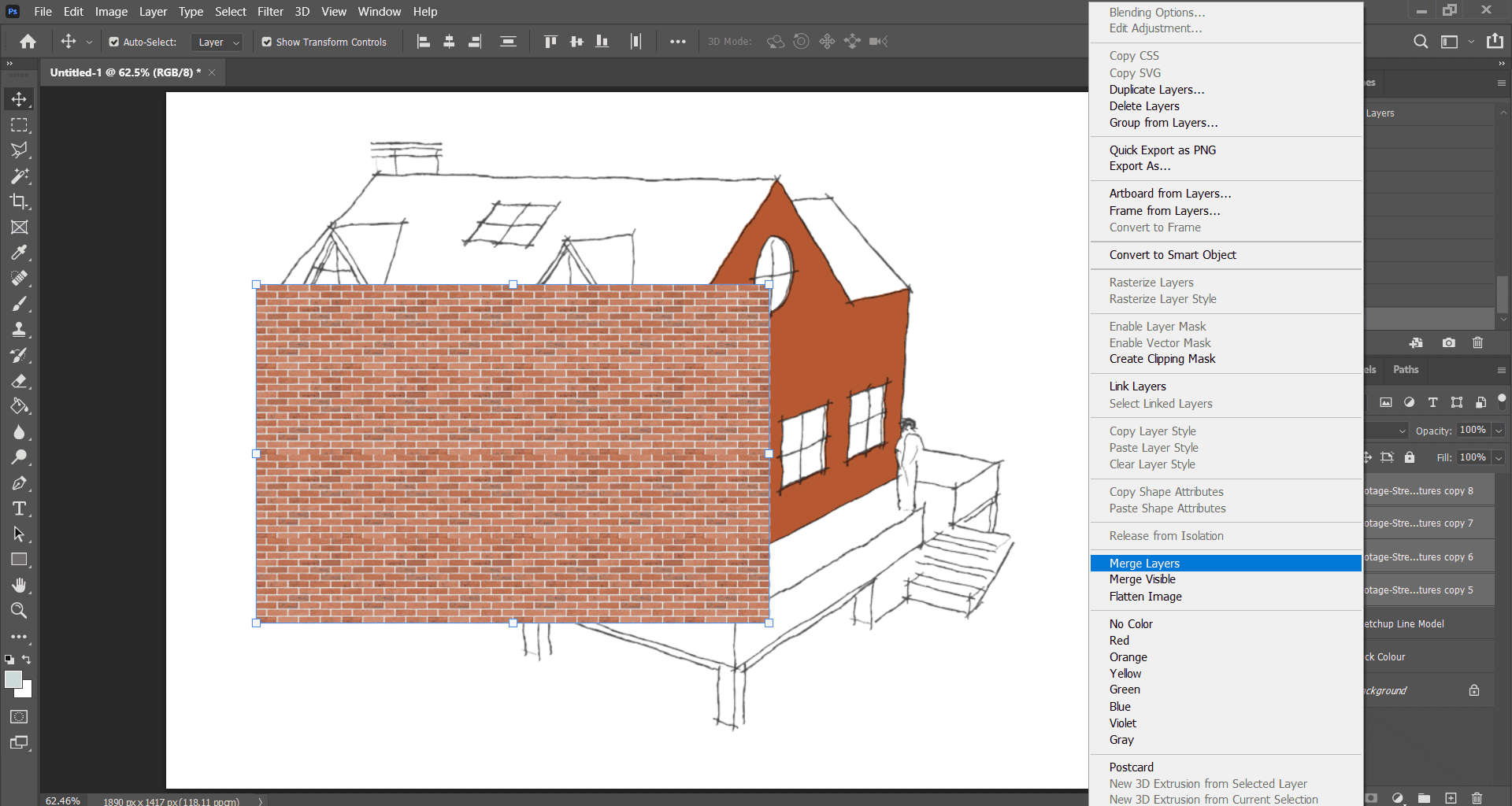The height and width of the screenshot is (806, 1512).
Task: Select the Clone Stamp tool
Action: pyautogui.click(x=19, y=330)
